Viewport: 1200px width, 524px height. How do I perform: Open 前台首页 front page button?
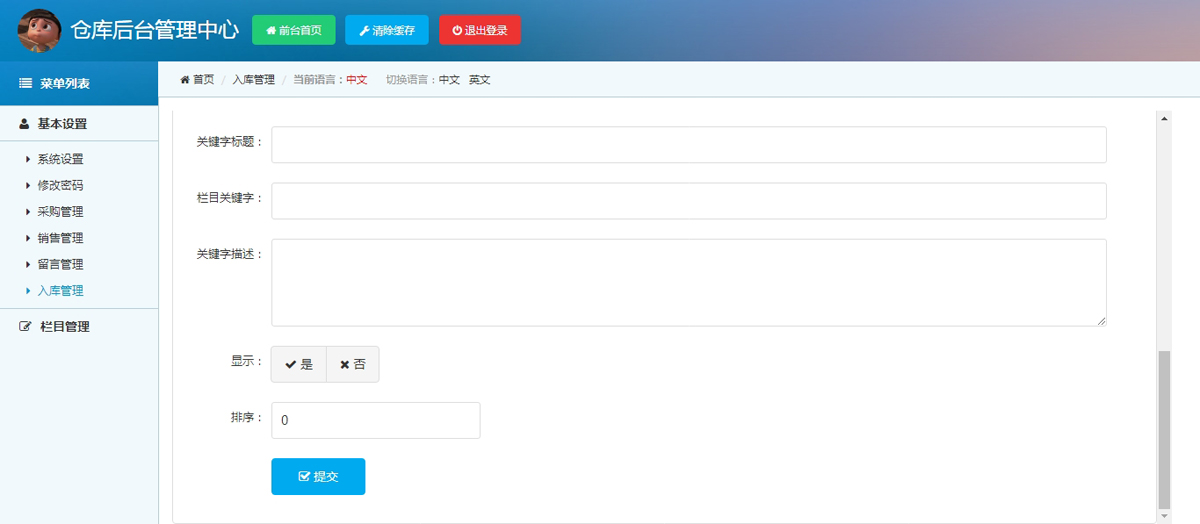pos(294,30)
